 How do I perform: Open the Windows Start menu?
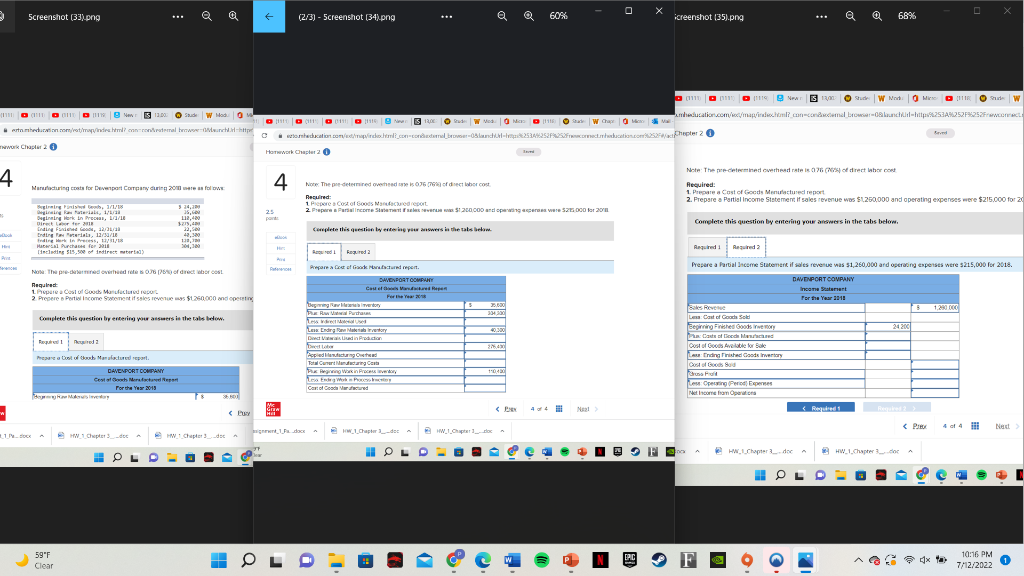(x=219, y=560)
